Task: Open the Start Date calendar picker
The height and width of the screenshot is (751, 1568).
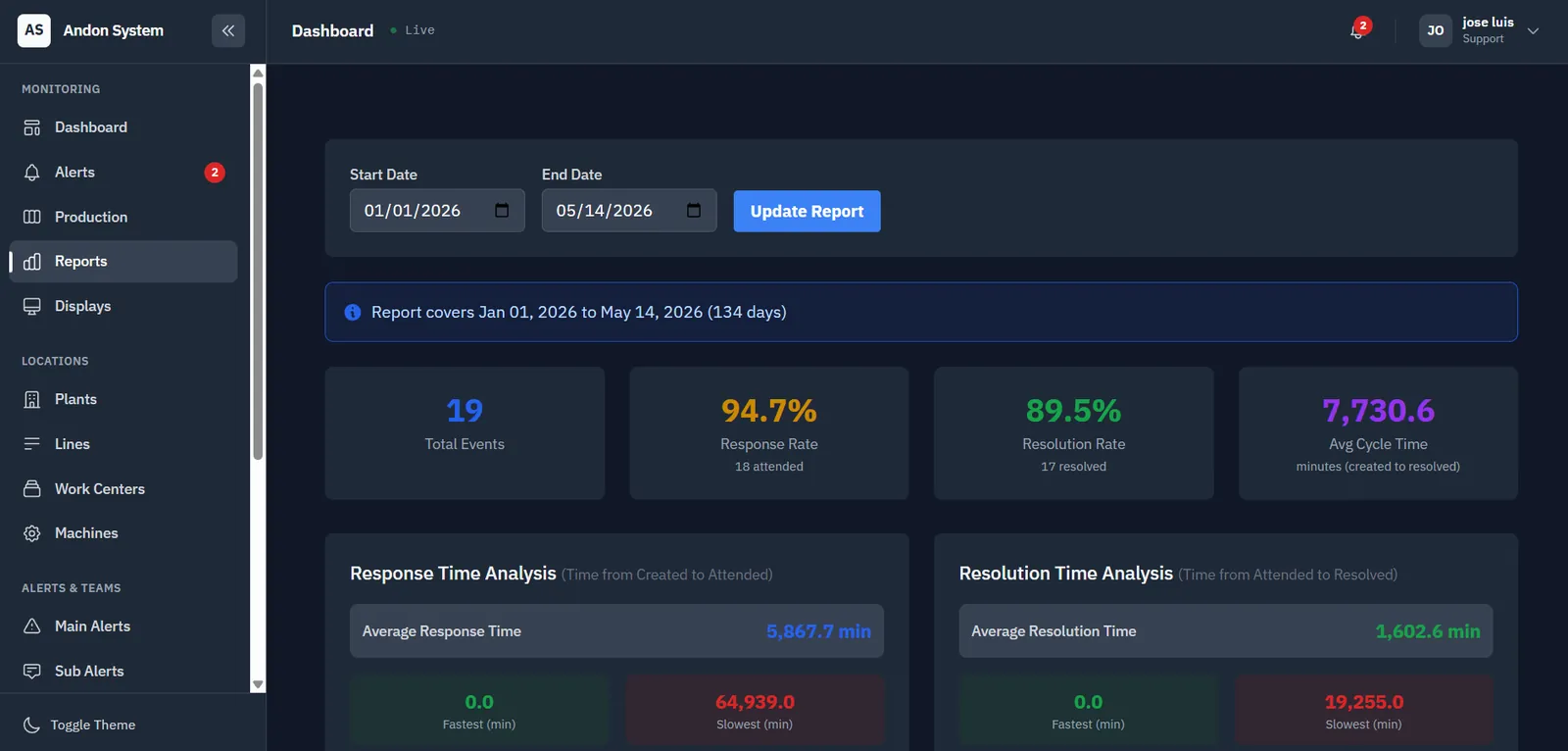Action: 502,211
